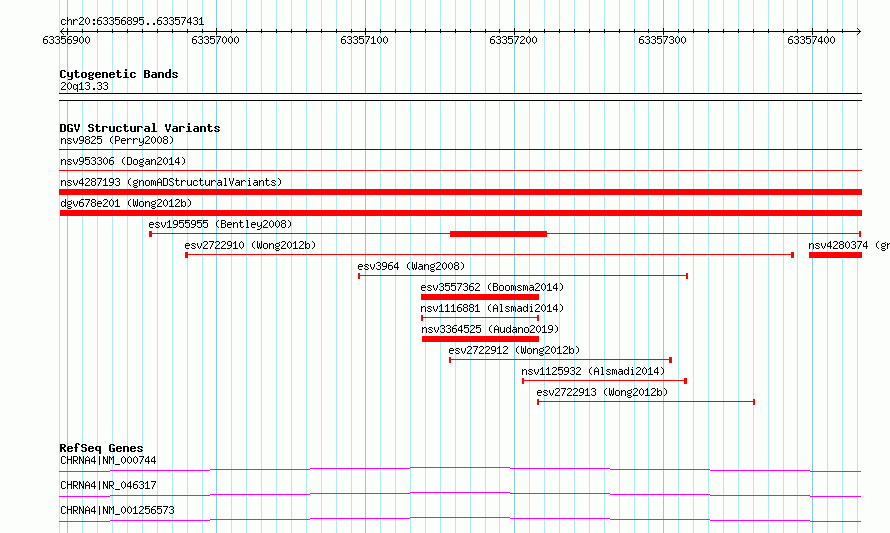The image size is (890, 533).
Task: Select esv3557362 (Boomsma2014) label
Action: point(492,287)
